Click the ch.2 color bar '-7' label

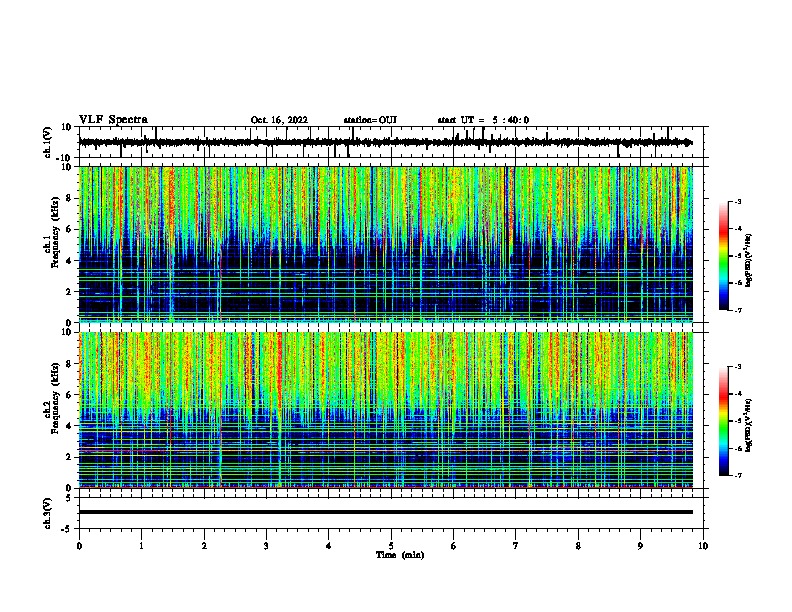click(x=738, y=475)
